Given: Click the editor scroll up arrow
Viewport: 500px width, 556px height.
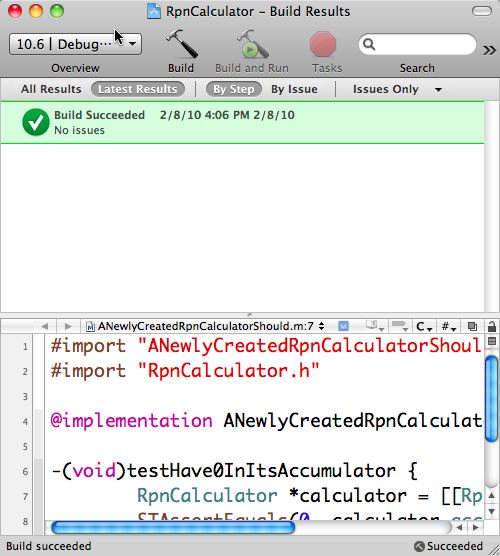Looking at the screenshot, I should (492, 495).
